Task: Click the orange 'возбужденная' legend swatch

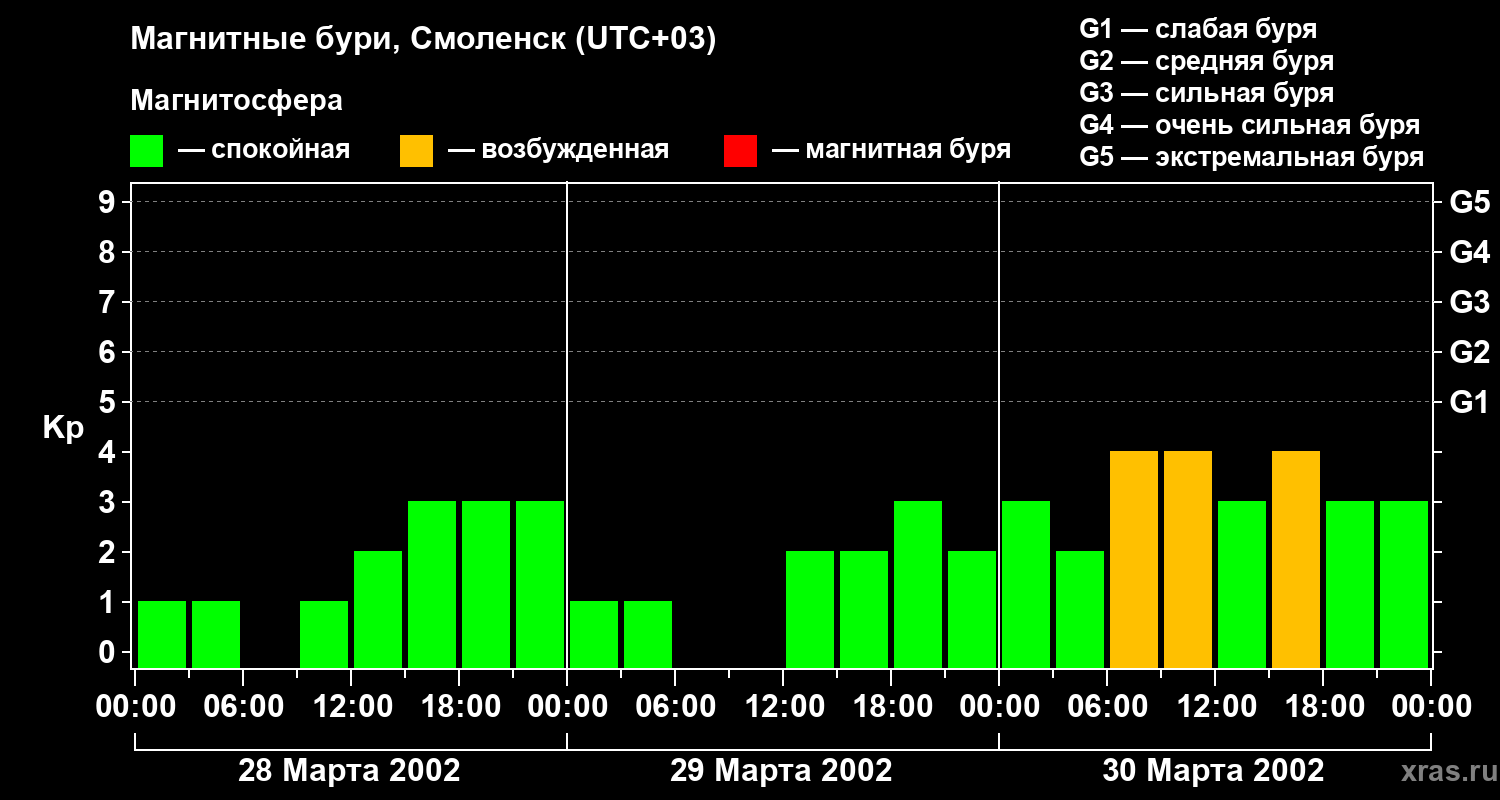Action: (416, 151)
